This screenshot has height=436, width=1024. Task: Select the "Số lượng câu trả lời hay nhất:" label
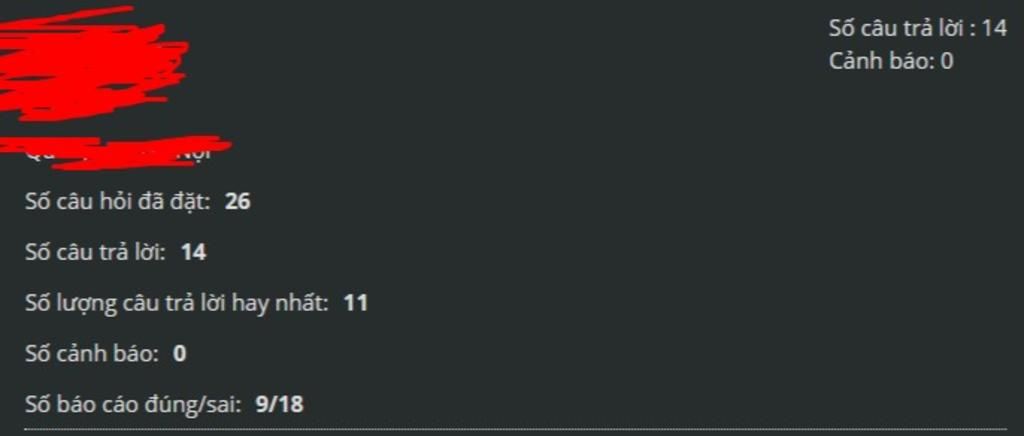(x=177, y=304)
